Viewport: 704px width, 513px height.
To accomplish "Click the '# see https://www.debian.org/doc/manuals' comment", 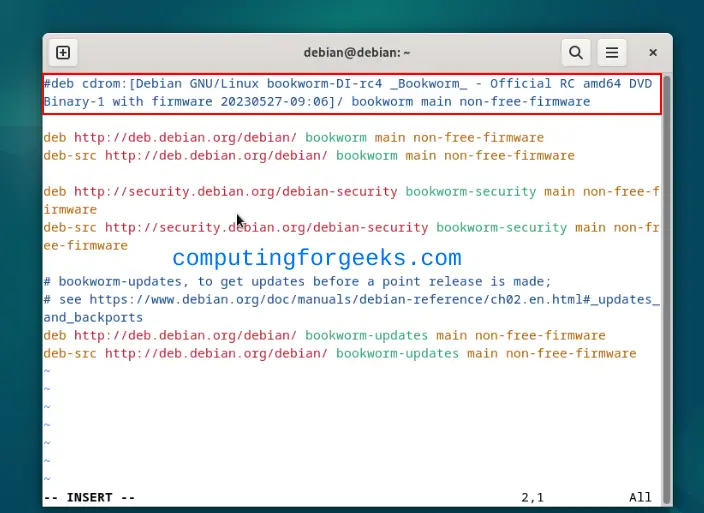I will [x=352, y=299].
